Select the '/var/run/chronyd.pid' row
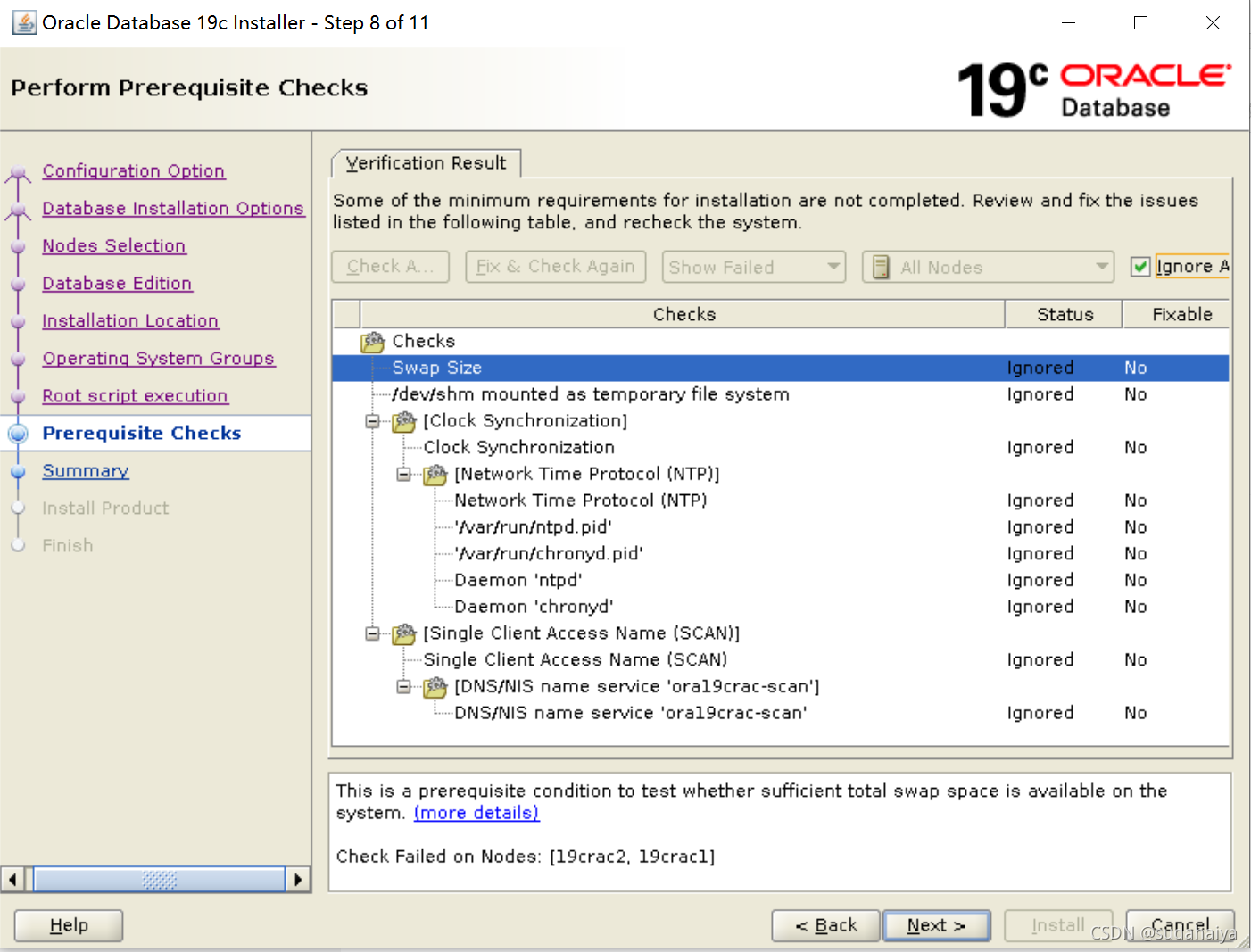This screenshot has width=1251, height=952. 781,554
